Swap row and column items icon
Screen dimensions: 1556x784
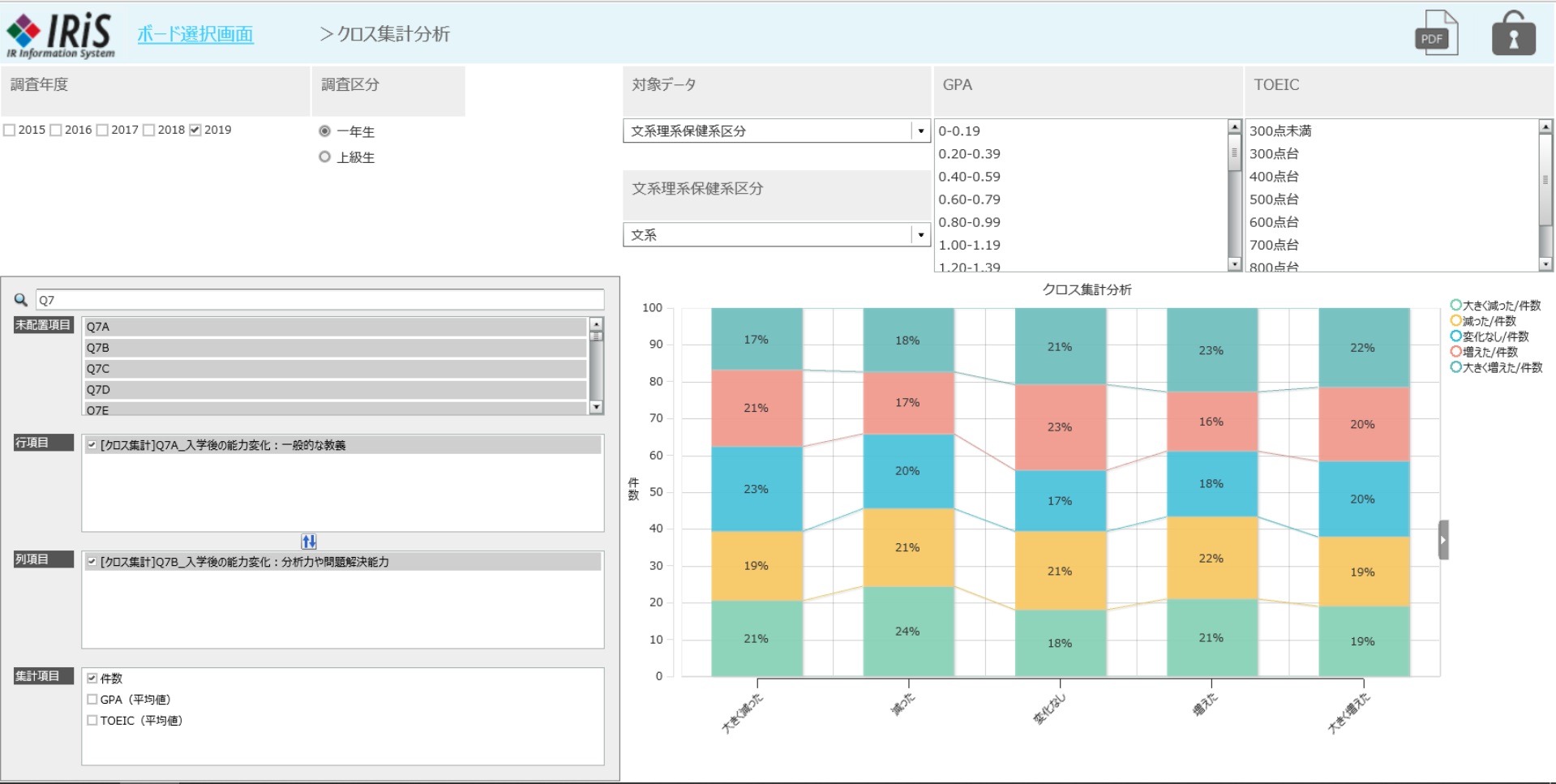pyautogui.click(x=309, y=542)
